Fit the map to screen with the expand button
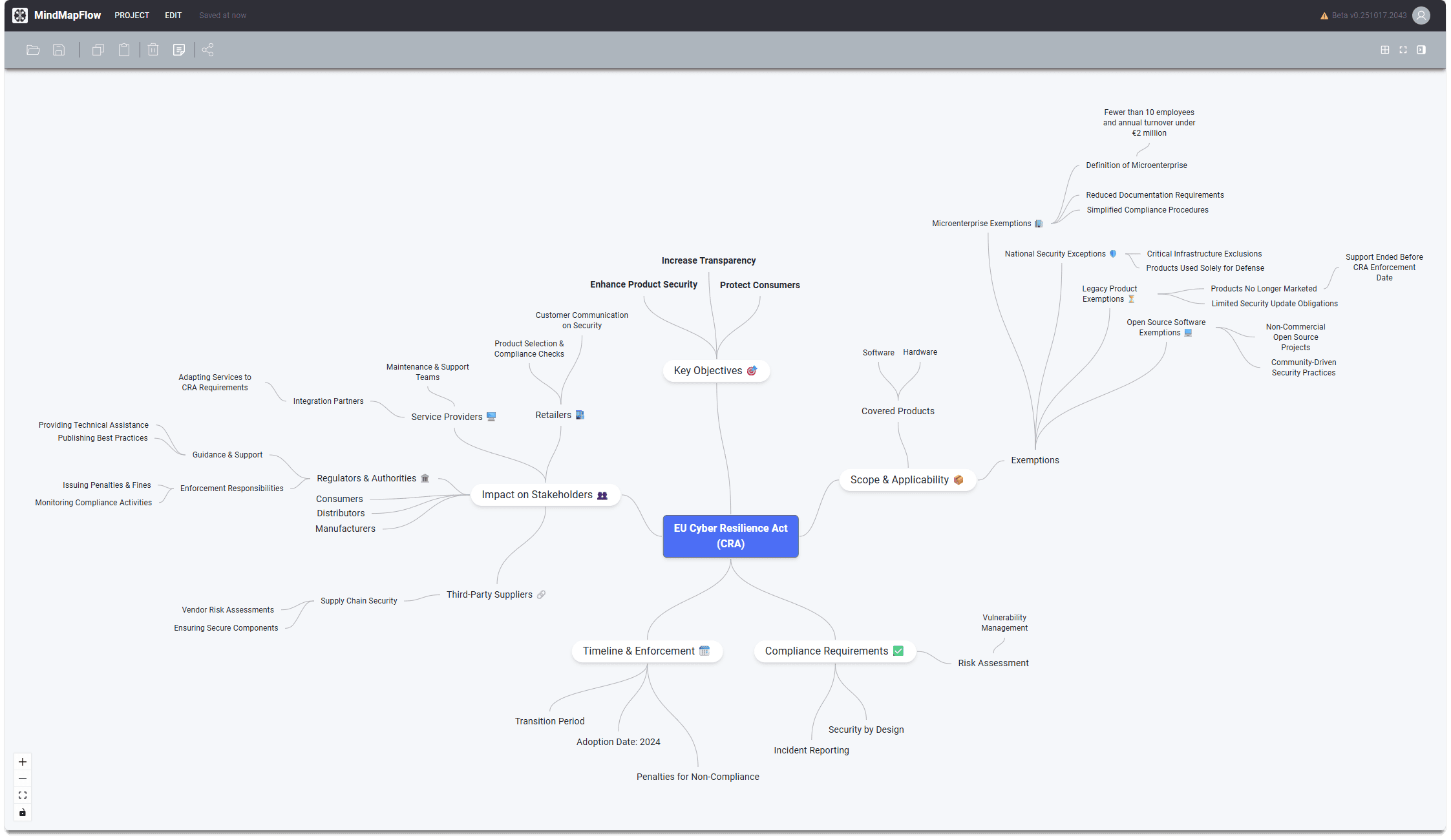1451x840 pixels. 23,795
